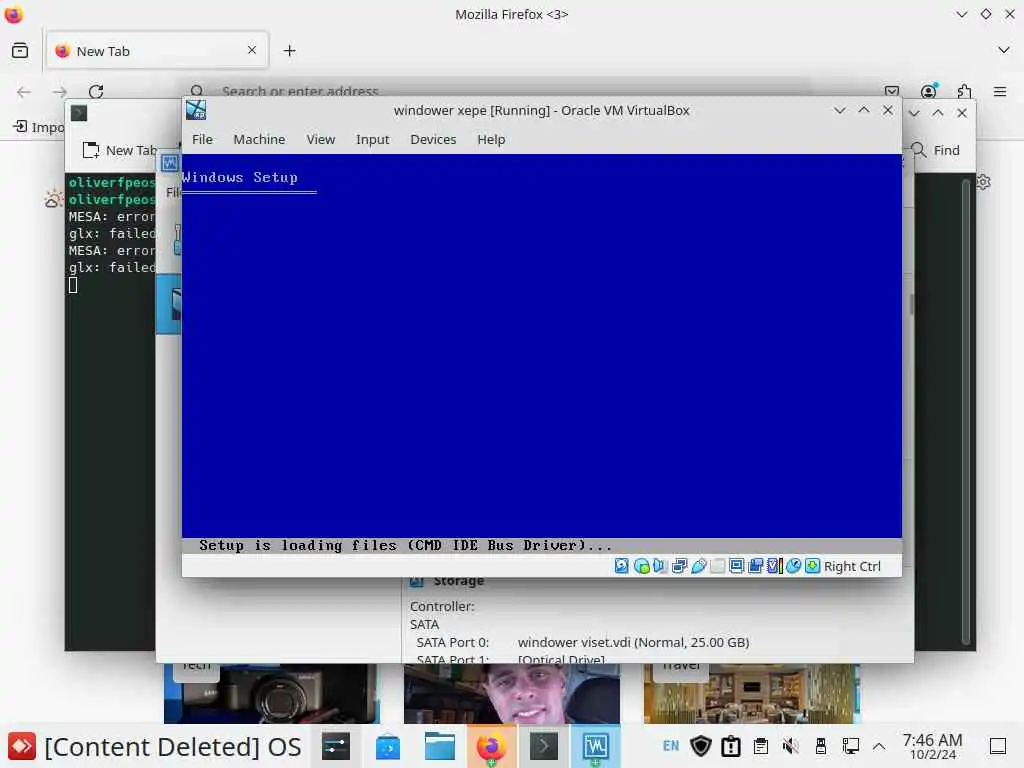The width and height of the screenshot is (1024, 768).
Task: Open the application launcher in the taskbar
Action: point(22,746)
